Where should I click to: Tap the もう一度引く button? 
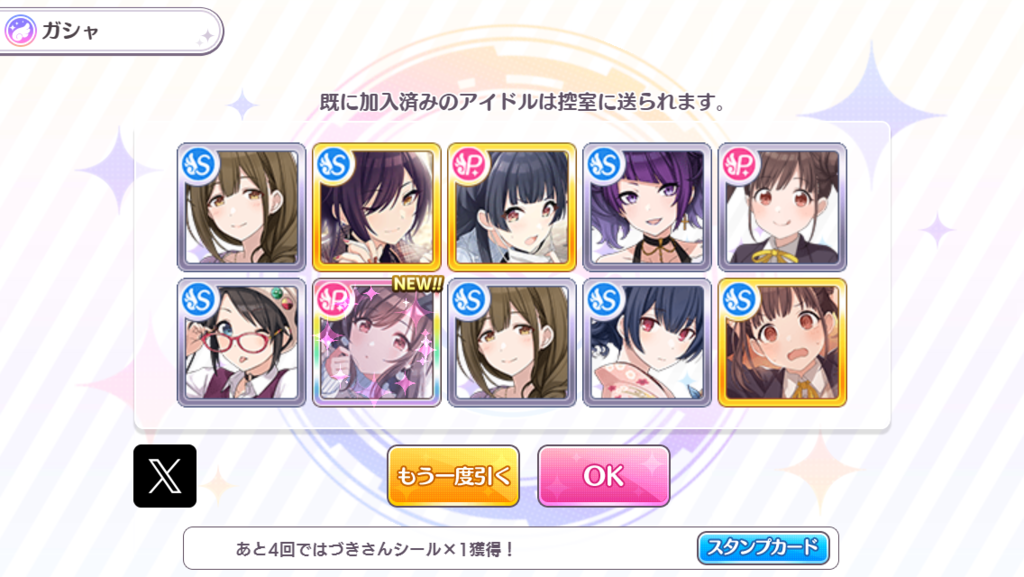[453, 476]
